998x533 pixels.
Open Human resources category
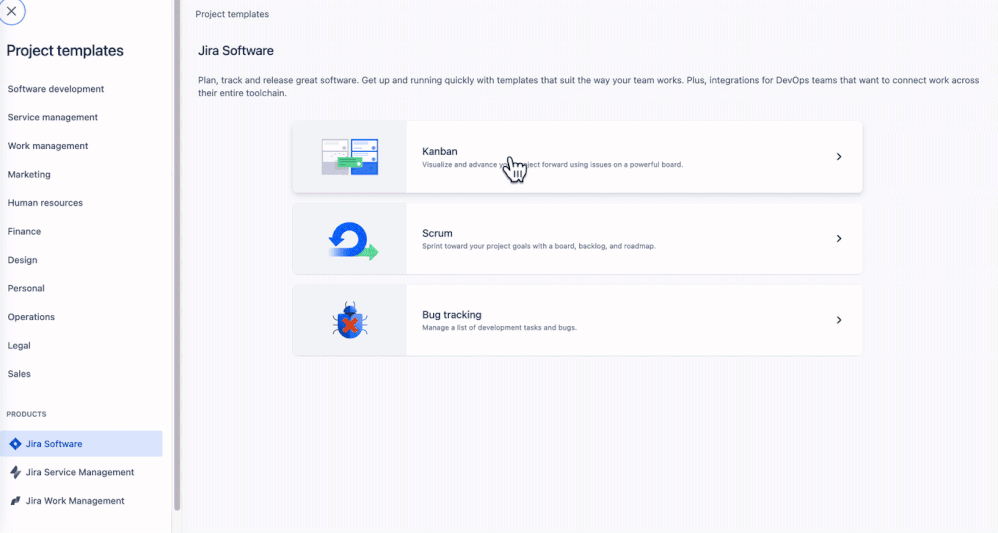click(x=45, y=203)
